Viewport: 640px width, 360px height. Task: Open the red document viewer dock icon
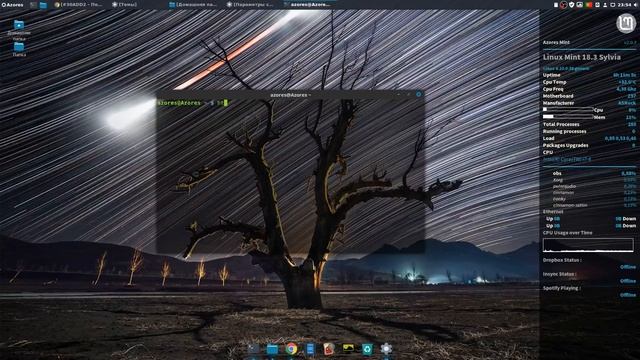[329, 349]
